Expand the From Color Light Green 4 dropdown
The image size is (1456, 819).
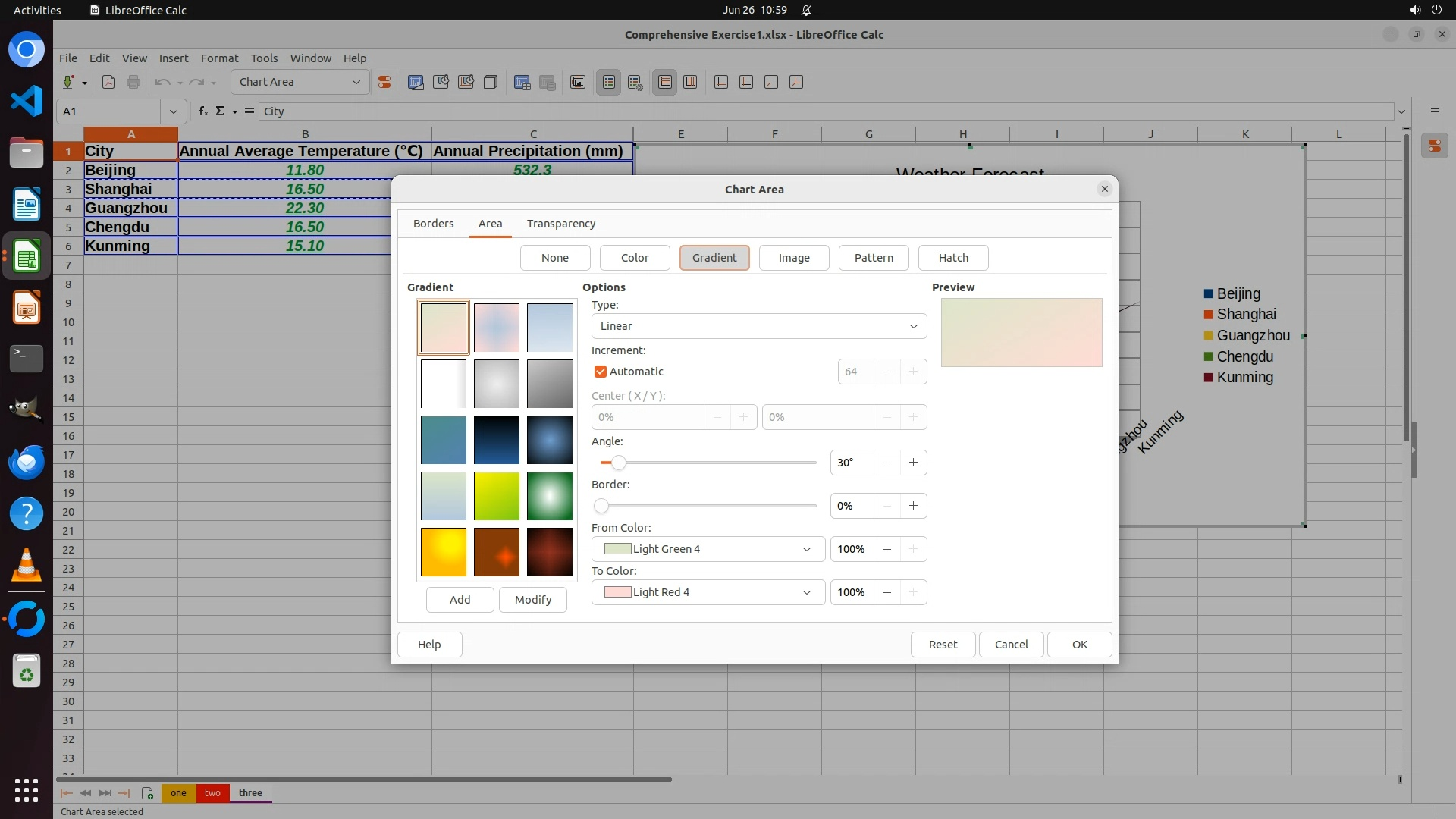[708, 549]
